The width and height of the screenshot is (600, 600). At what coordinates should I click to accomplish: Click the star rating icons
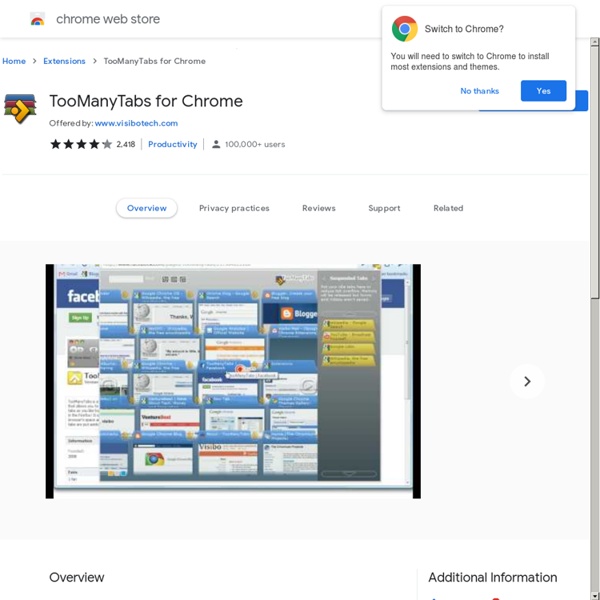tap(81, 144)
